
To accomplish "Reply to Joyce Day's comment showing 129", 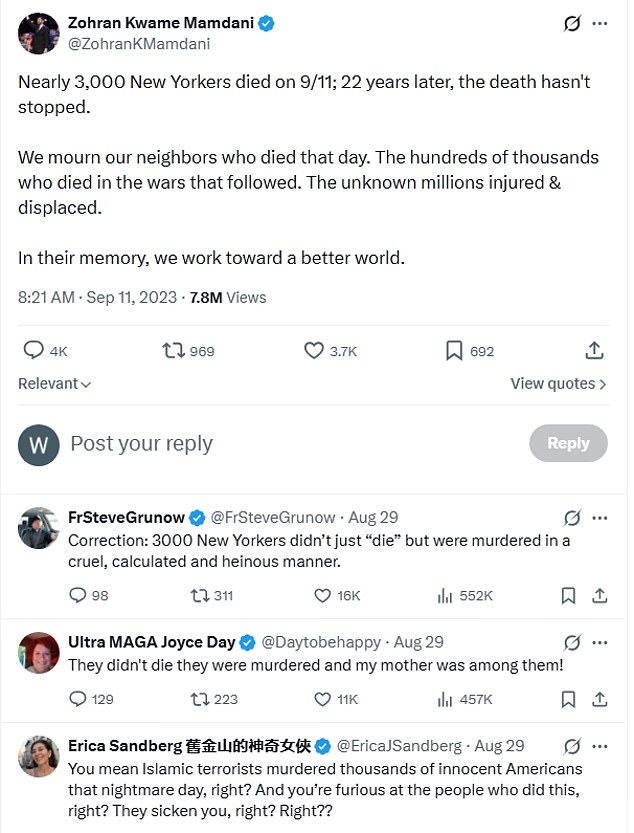I will (91, 699).
